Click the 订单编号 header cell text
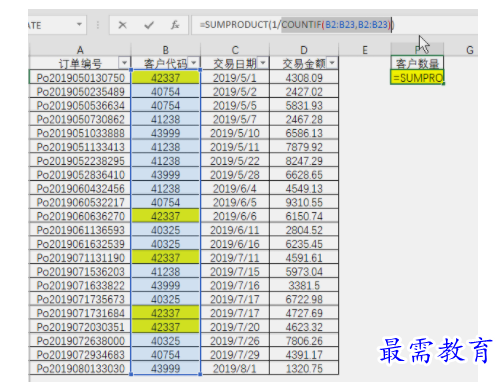This screenshot has width=501, height=382. pyautogui.click(x=80, y=63)
